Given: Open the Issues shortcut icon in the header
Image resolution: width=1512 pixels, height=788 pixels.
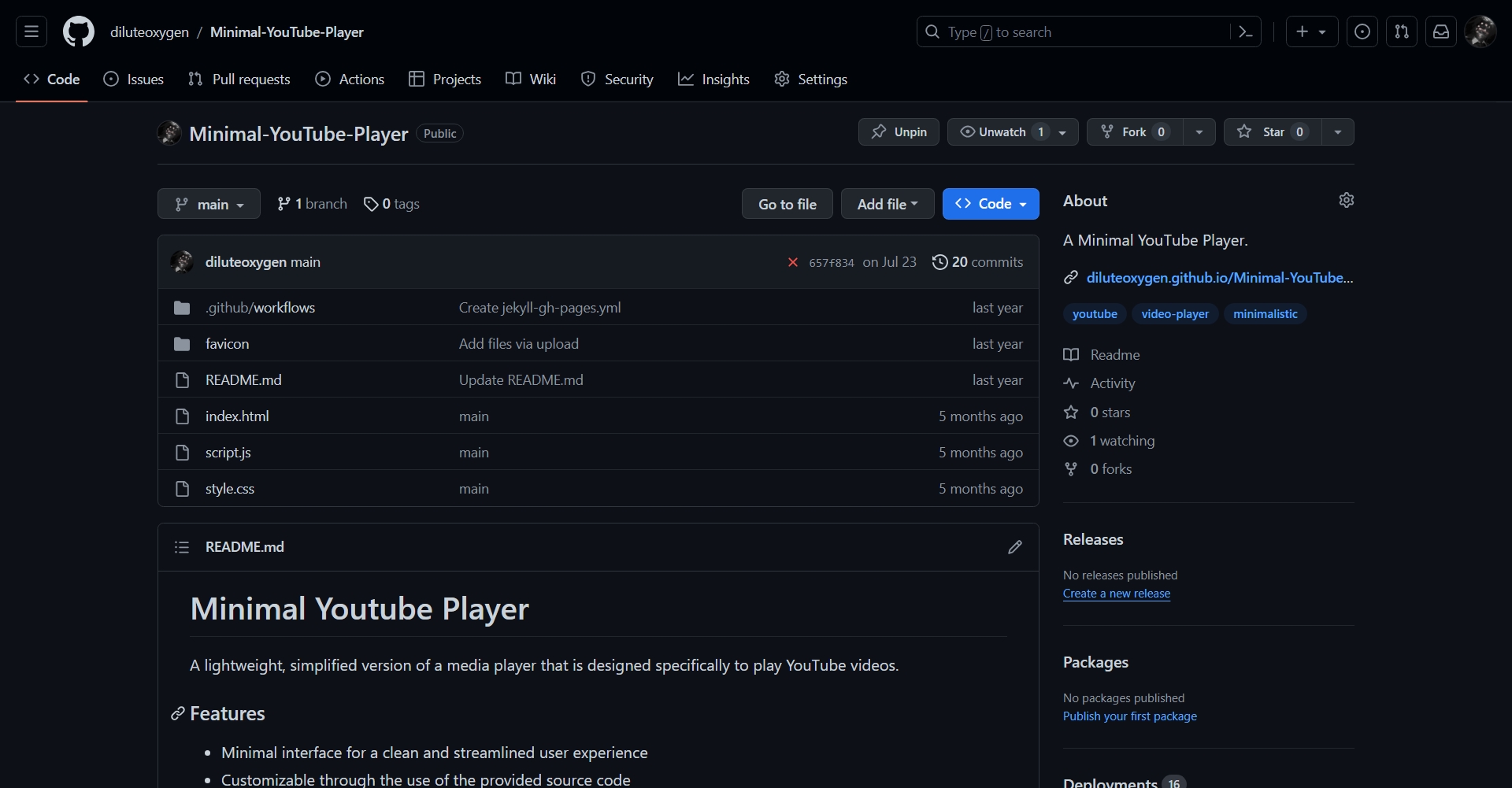Looking at the screenshot, I should point(1362,31).
